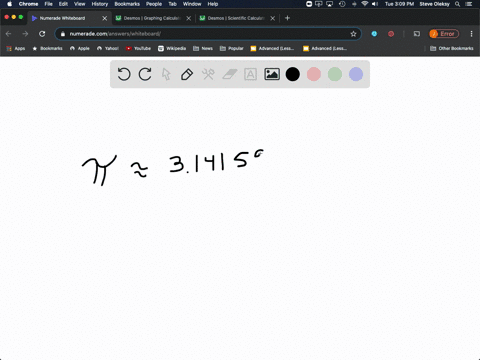Open the Tab menu
The height and width of the screenshot is (360, 480).
172,4
